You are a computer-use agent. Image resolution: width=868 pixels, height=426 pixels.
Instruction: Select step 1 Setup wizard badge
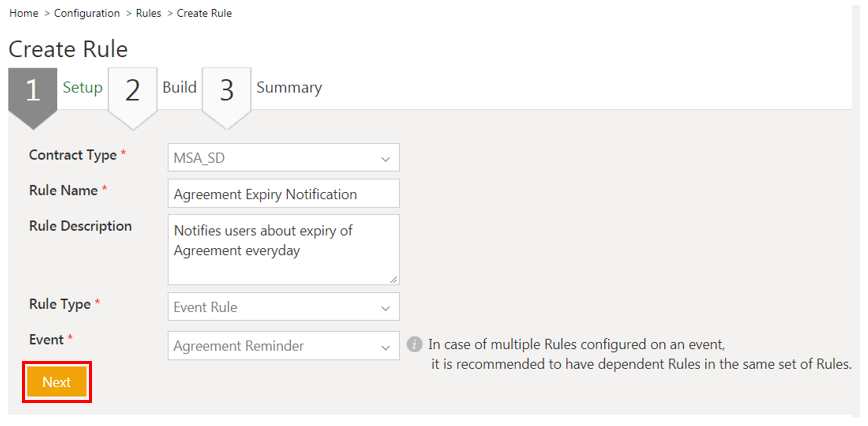33,92
